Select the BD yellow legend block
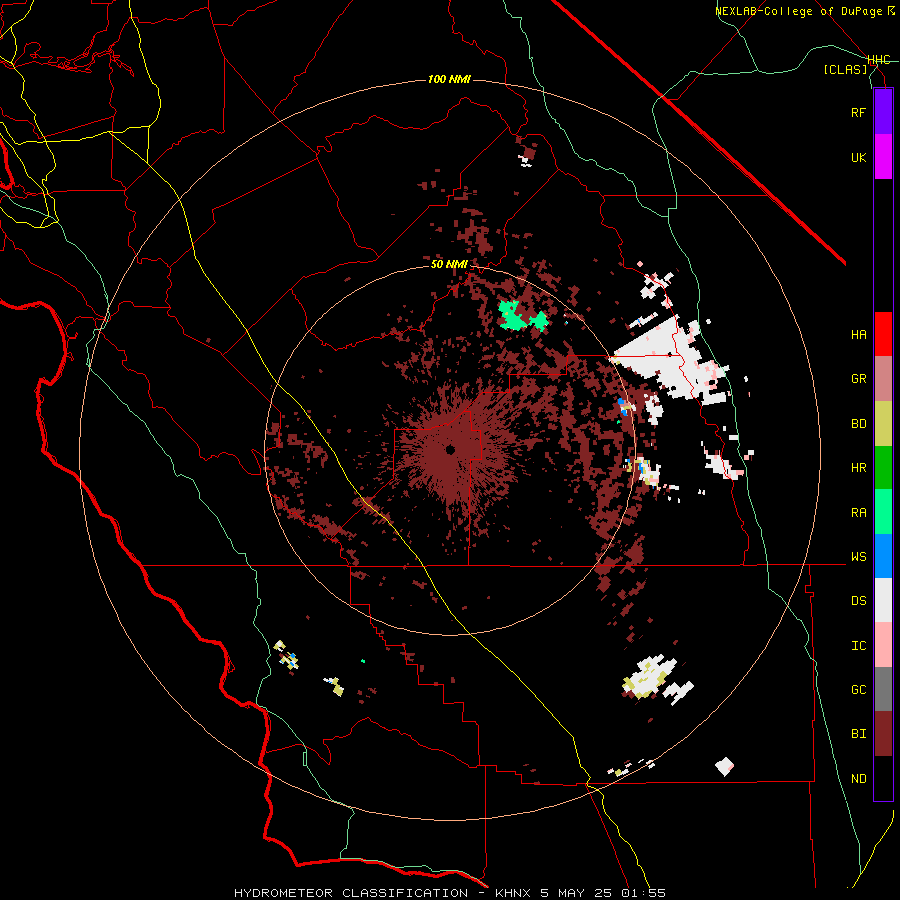This screenshot has width=900, height=900. 883,424
